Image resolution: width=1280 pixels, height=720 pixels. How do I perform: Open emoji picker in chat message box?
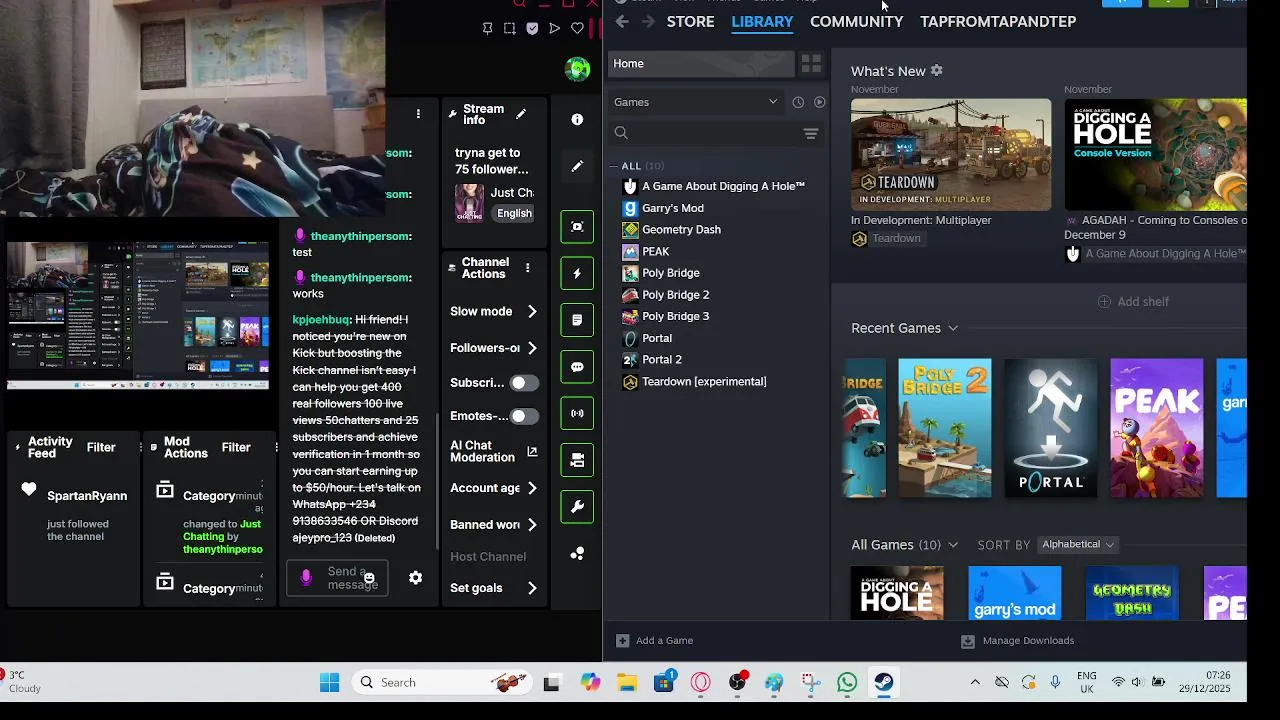coord(369,578)
